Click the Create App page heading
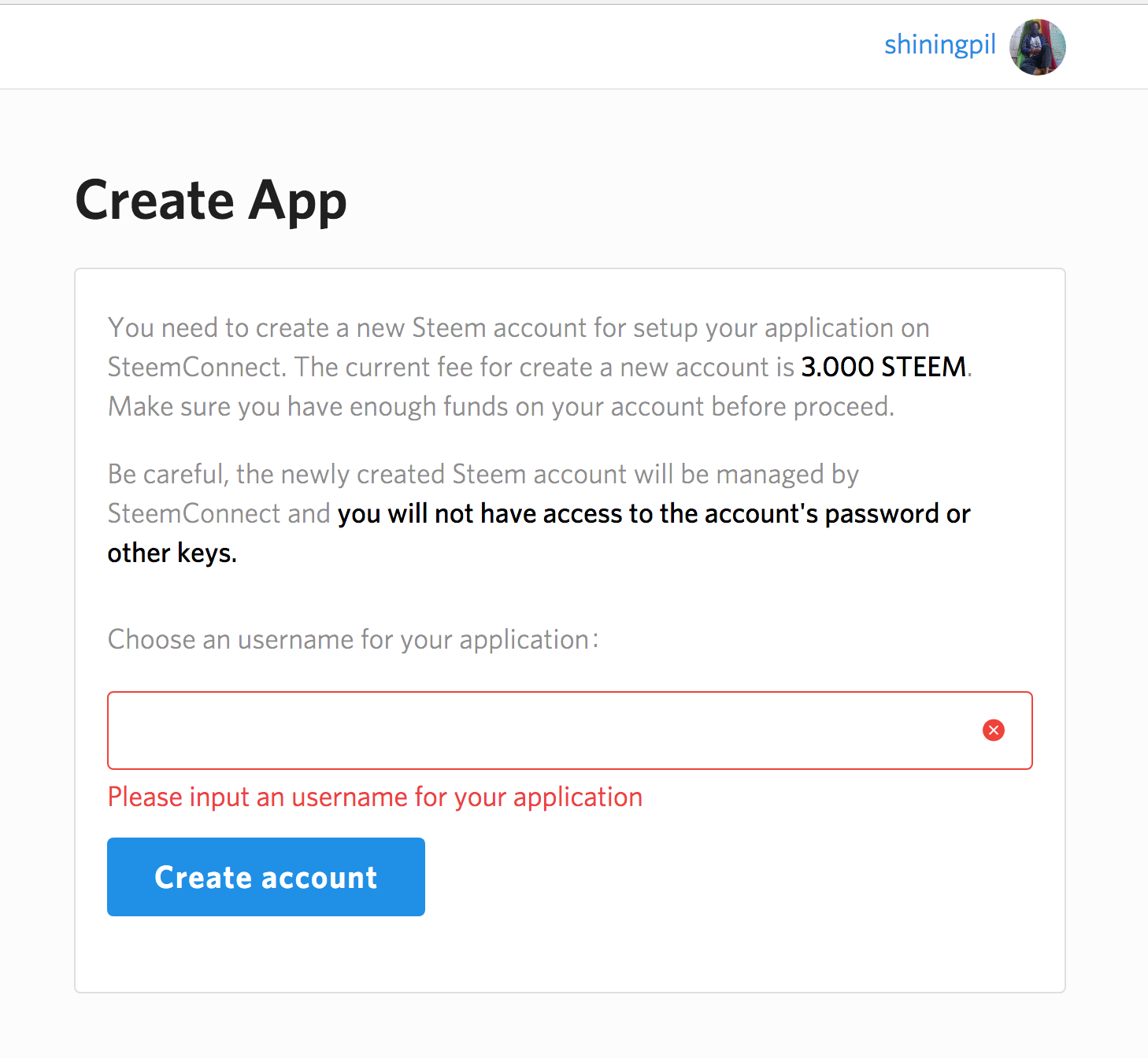1148x1058 pixels. (210, 200)
